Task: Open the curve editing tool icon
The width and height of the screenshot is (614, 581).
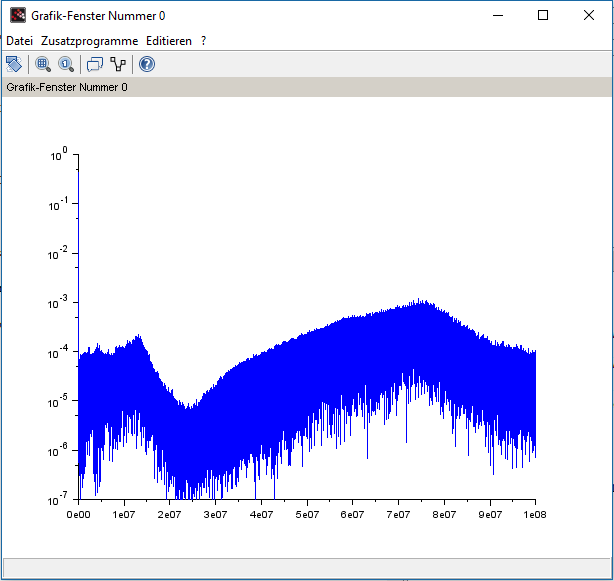Action: click(x=119, y=64)
